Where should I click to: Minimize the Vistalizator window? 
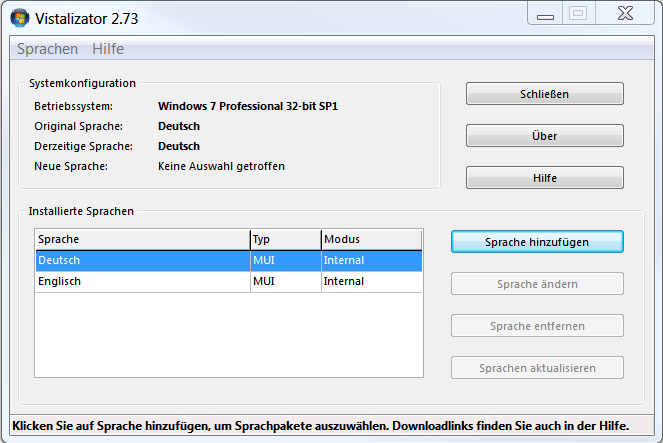[x=545, y=13]
